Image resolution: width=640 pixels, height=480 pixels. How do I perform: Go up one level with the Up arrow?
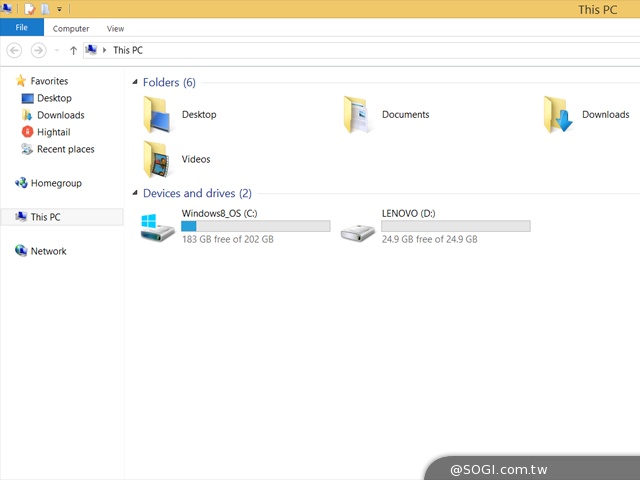tap(73, 50)
